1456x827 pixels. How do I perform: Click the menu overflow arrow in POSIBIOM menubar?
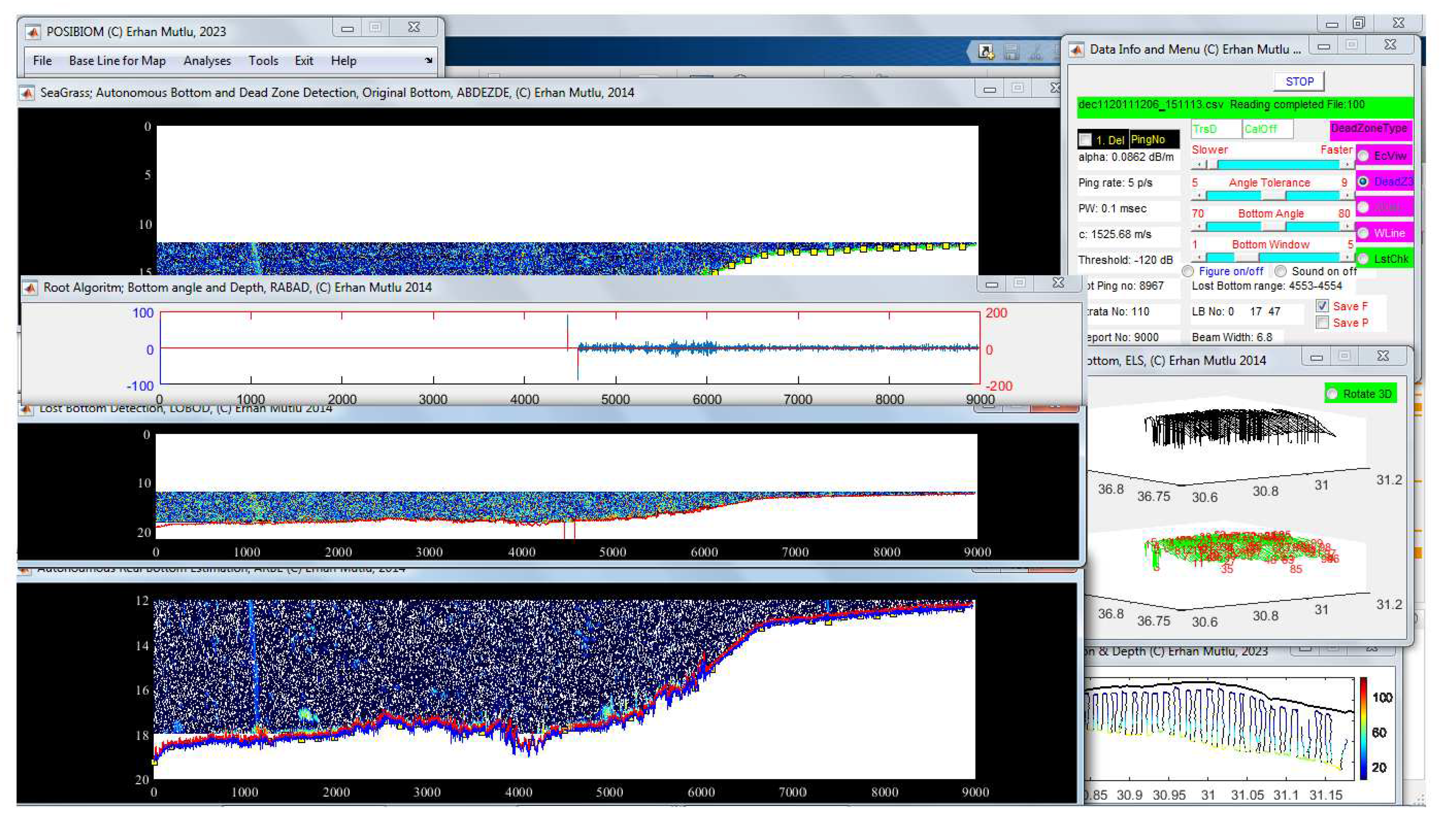(x=428, y=61)
